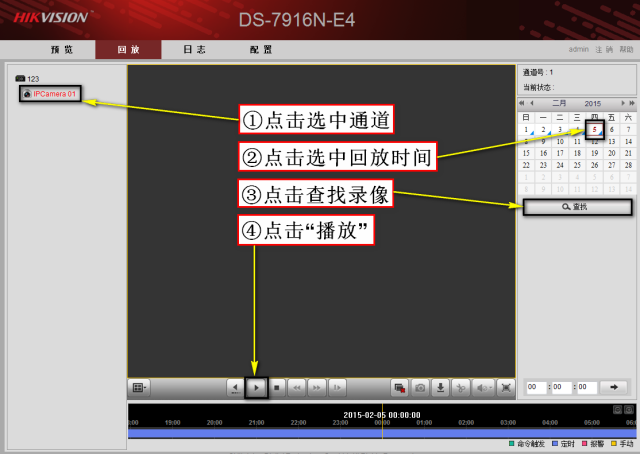Click the admin user link
The width and height of the screenshot is (640, 454).
coord(579,49)
